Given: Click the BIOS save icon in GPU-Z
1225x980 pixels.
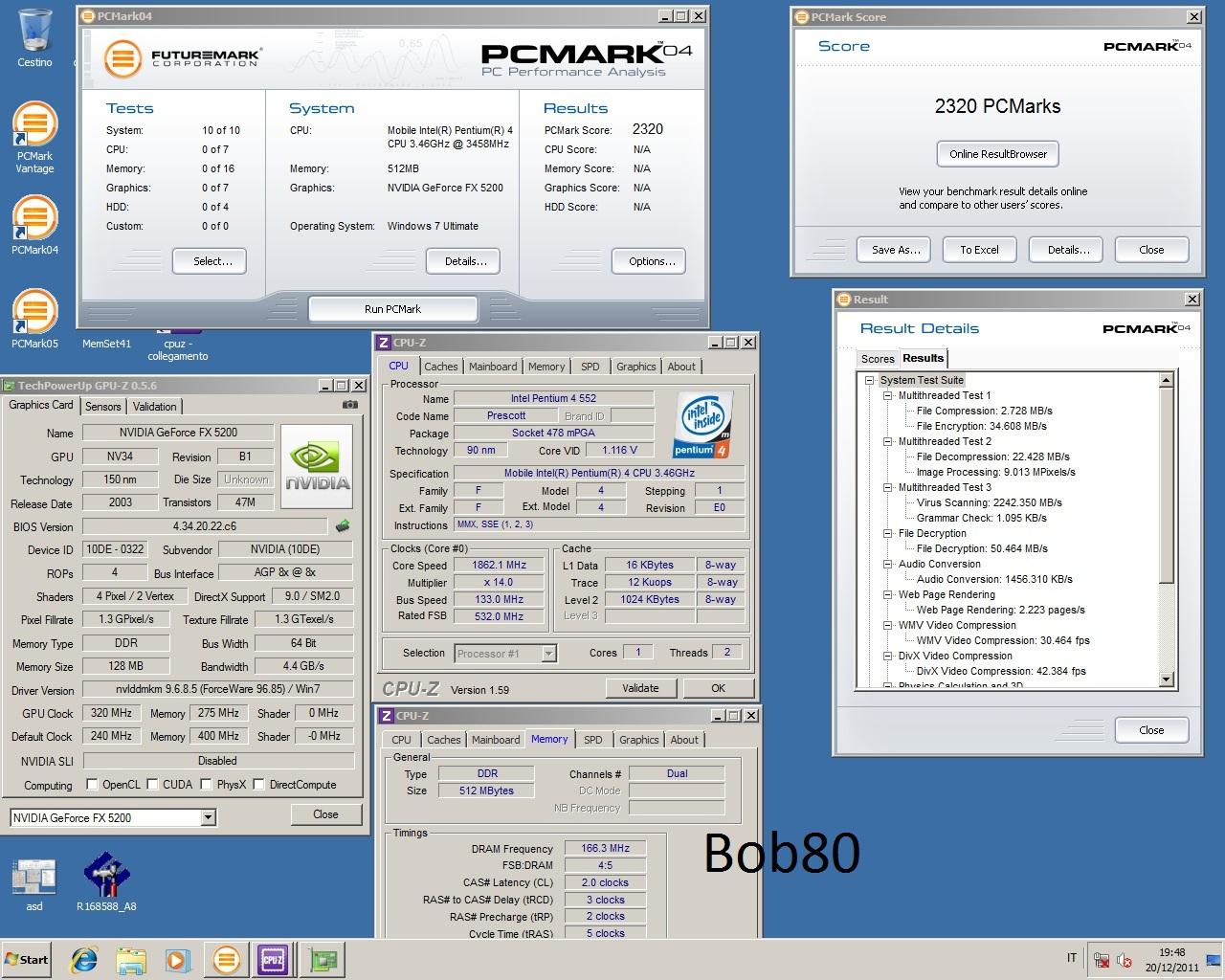Looking at the screenshot, I should point(343,525).
